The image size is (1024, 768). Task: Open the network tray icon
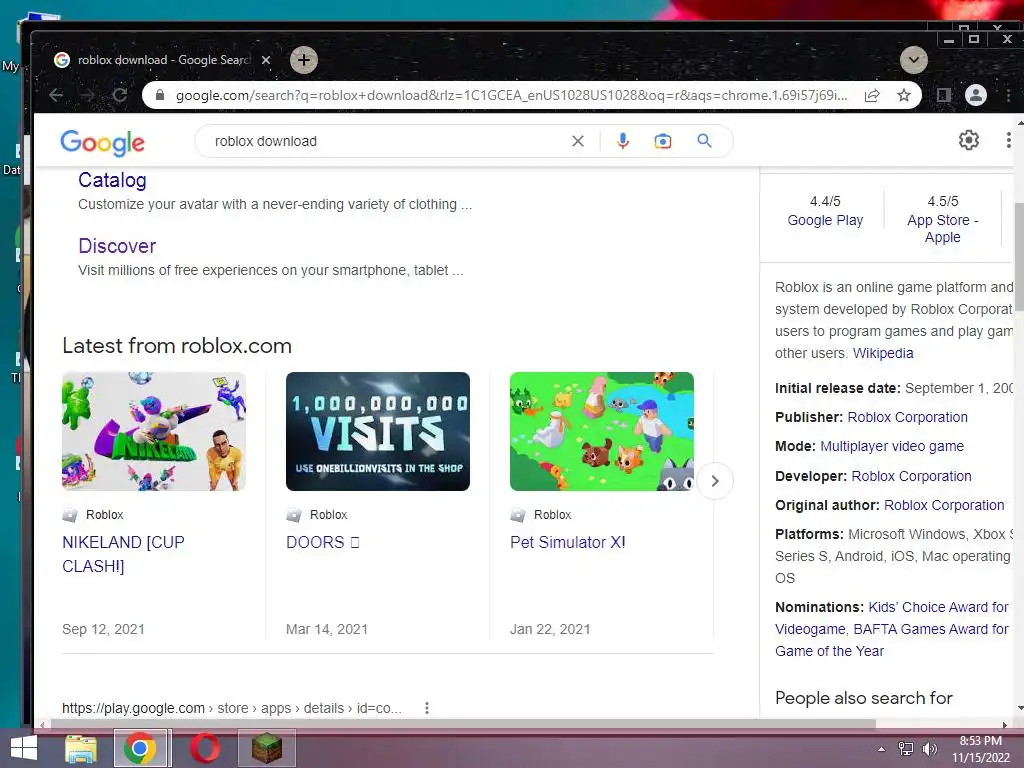tap(906, 749)
